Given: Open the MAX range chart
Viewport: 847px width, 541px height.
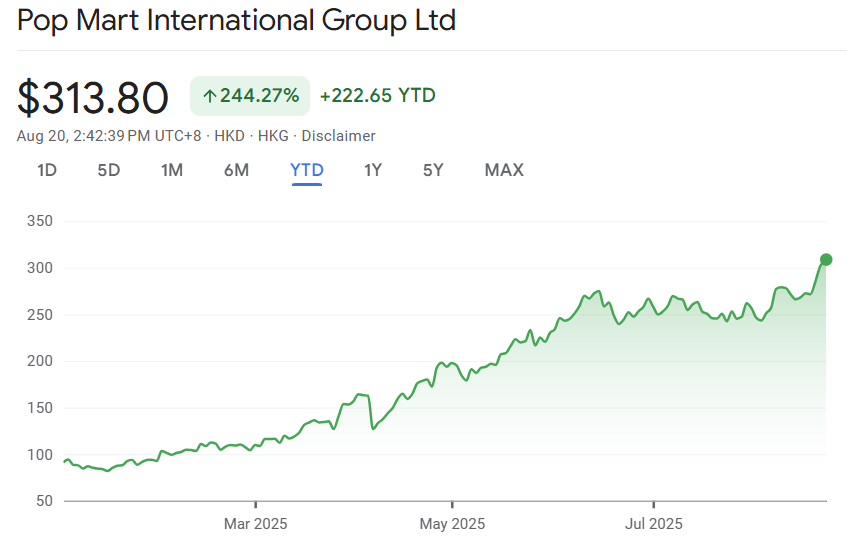Looking at the screenshot, I should click(x=504, y=170).
